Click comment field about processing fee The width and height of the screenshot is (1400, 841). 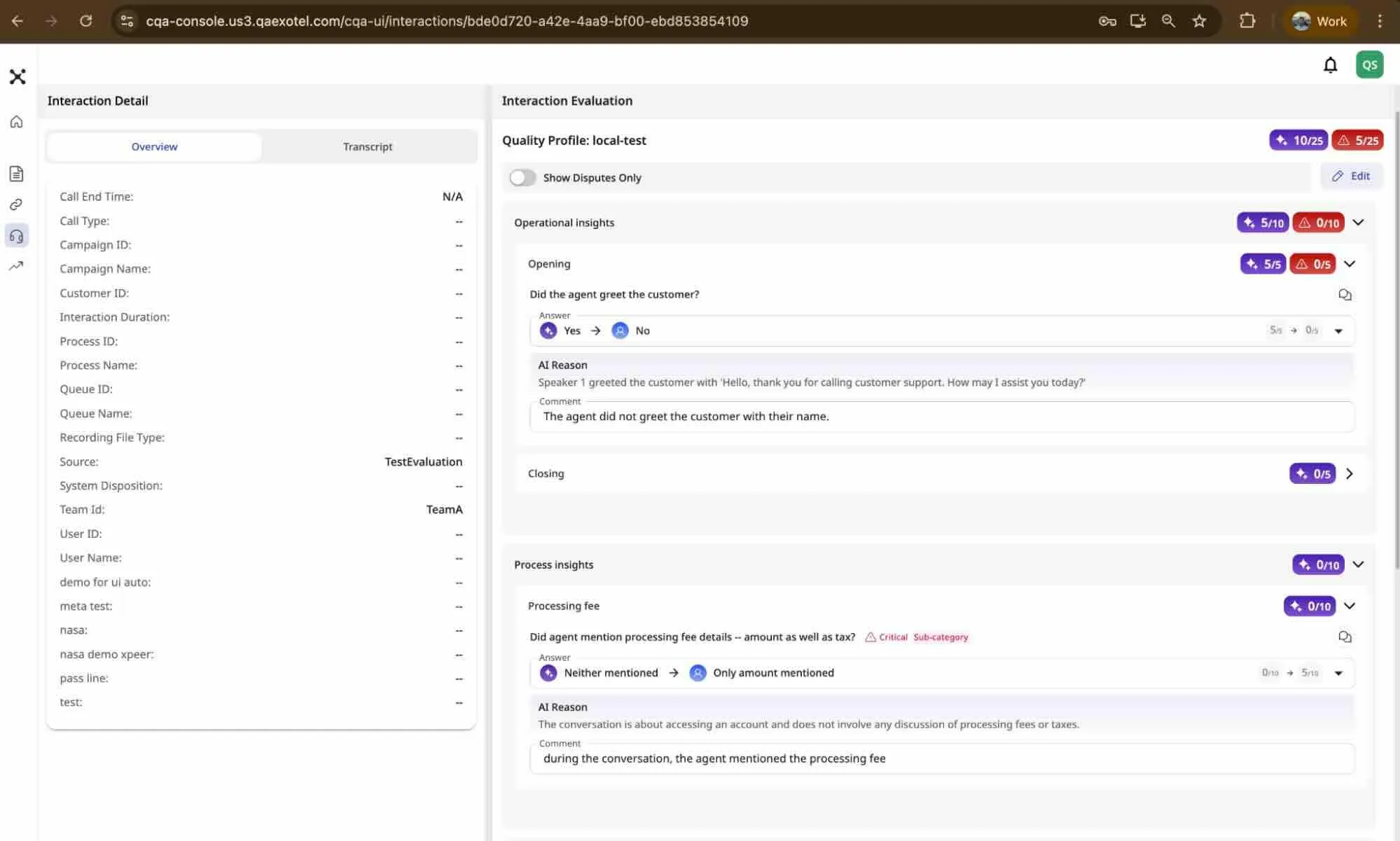[x=942, y=758]
